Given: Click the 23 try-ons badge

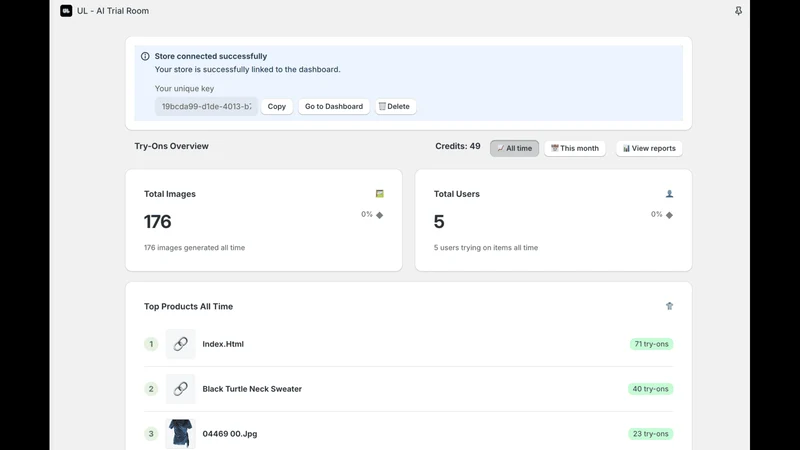Looking at the screenshot, I should 651,434.
